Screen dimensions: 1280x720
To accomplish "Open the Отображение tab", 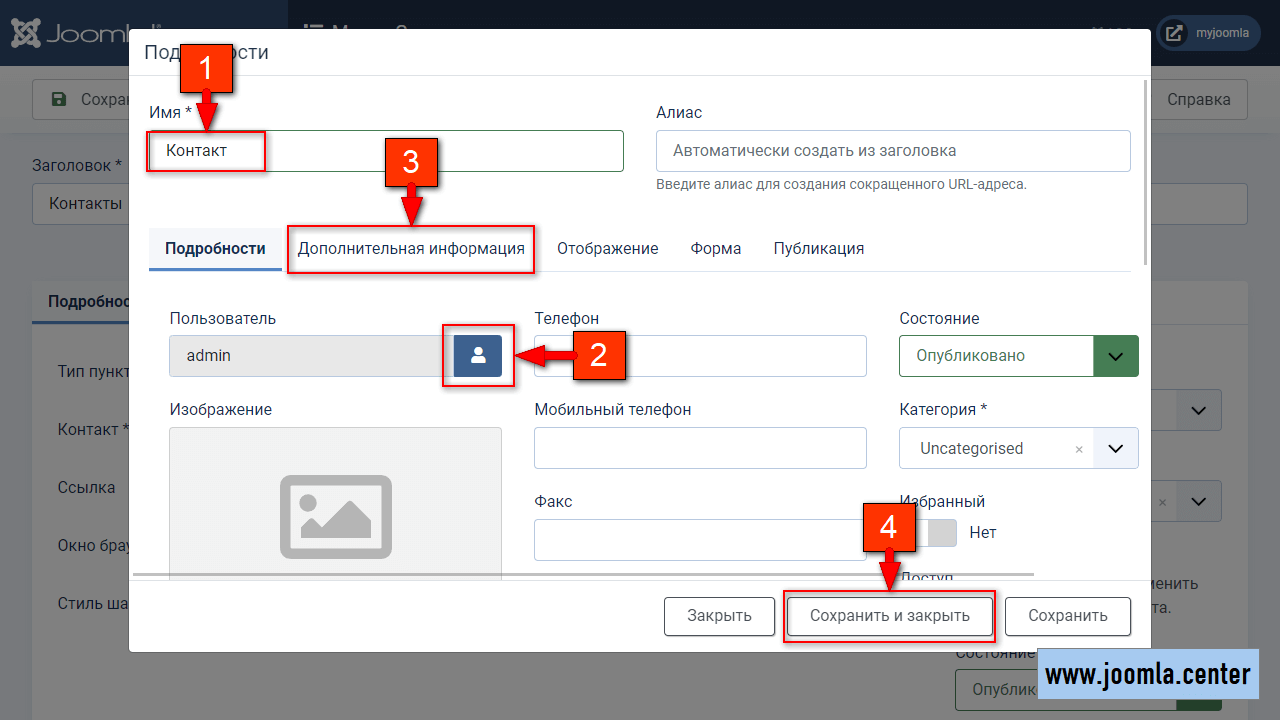I will click(607, 249).
